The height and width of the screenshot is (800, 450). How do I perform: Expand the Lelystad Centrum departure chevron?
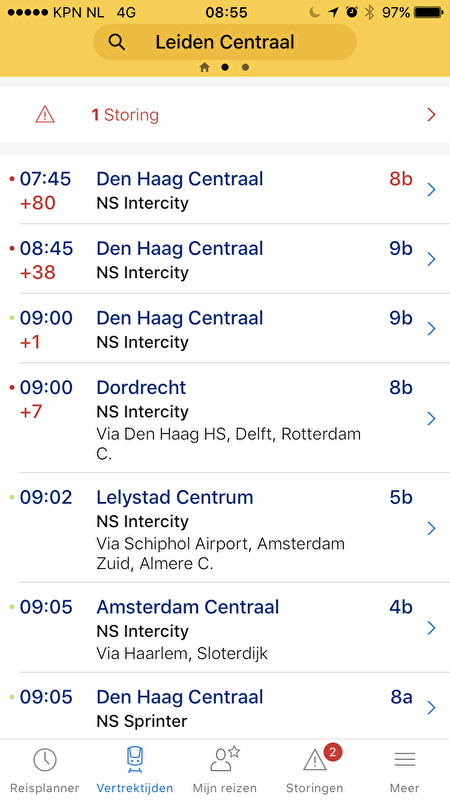tap(432, 529)
